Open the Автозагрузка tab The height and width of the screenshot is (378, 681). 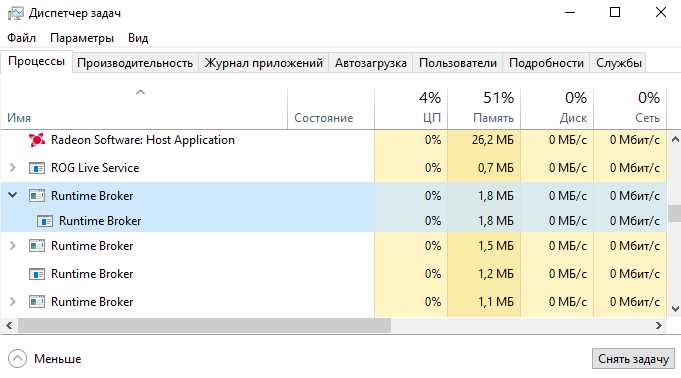(x=371, y=63)
